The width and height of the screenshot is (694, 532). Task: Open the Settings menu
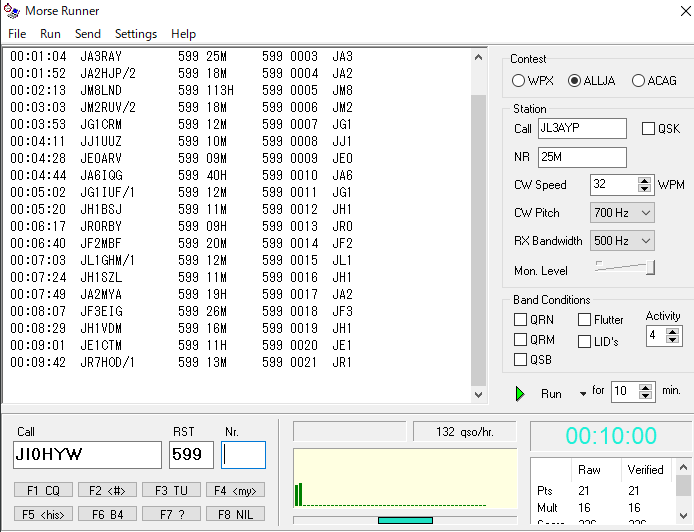point(135,34)
